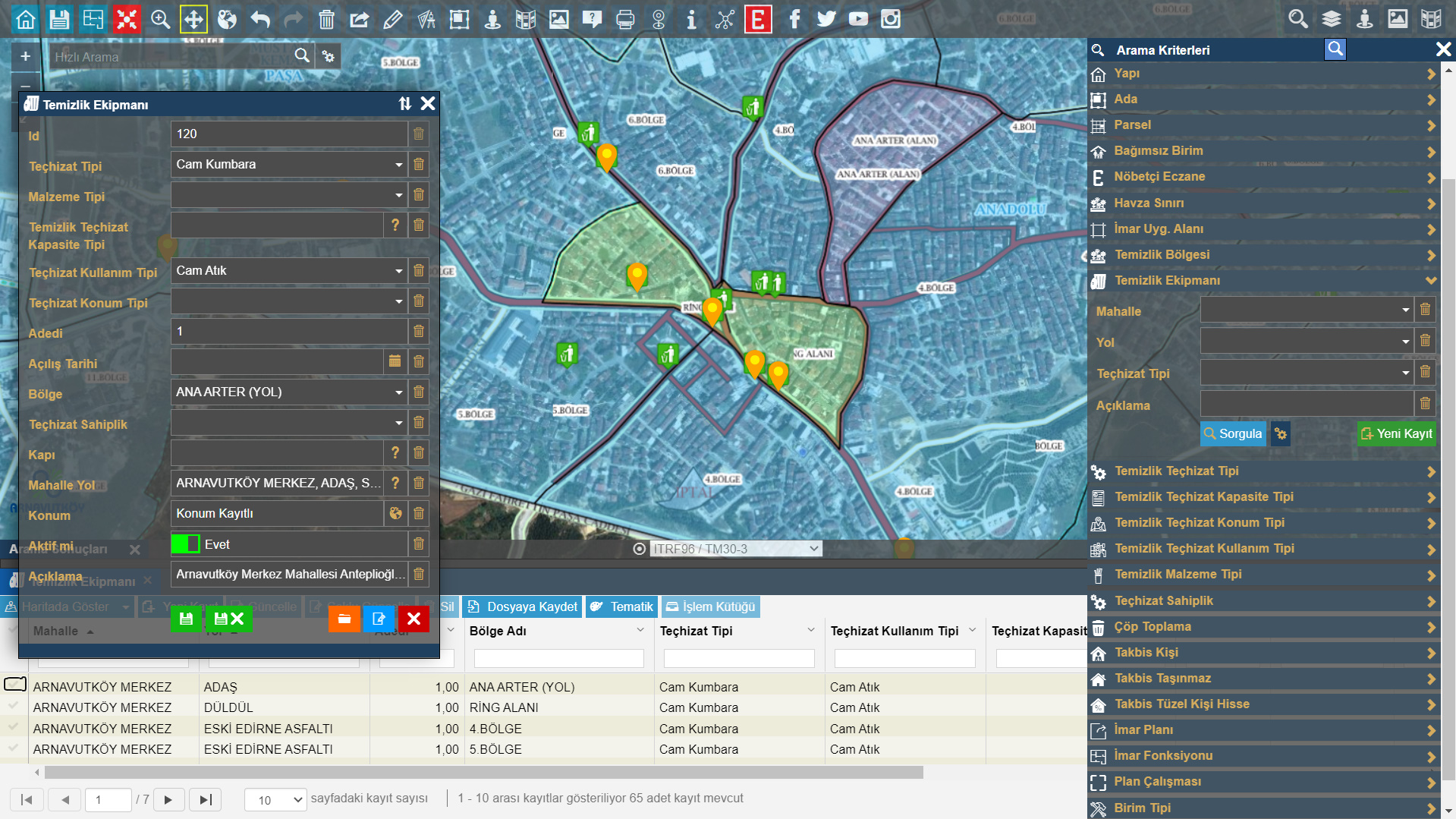Click the green save icon in form
Screen dimensions: 1456x819
(186, 619)
